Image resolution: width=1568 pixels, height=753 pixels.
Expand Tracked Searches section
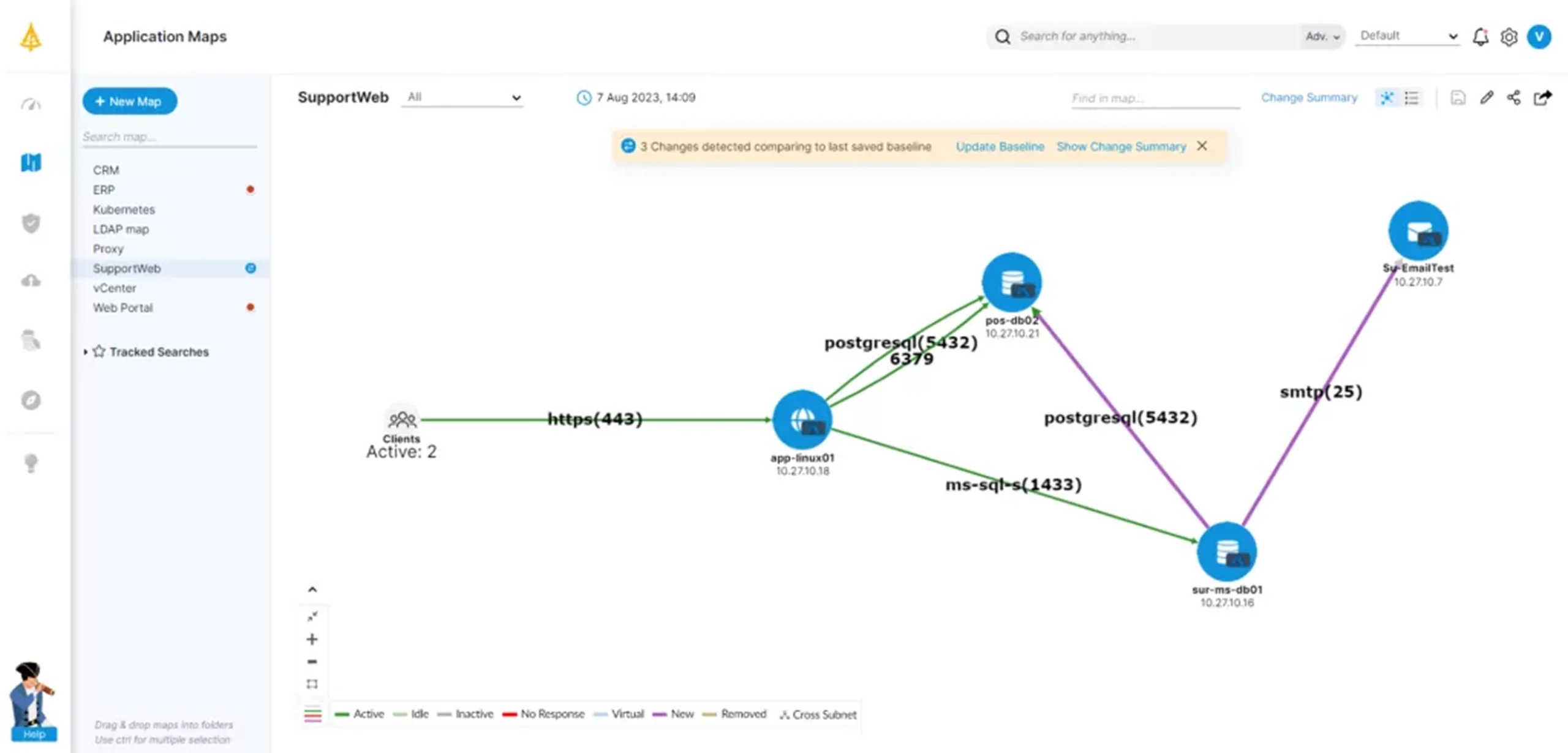[x=86, y=352]
